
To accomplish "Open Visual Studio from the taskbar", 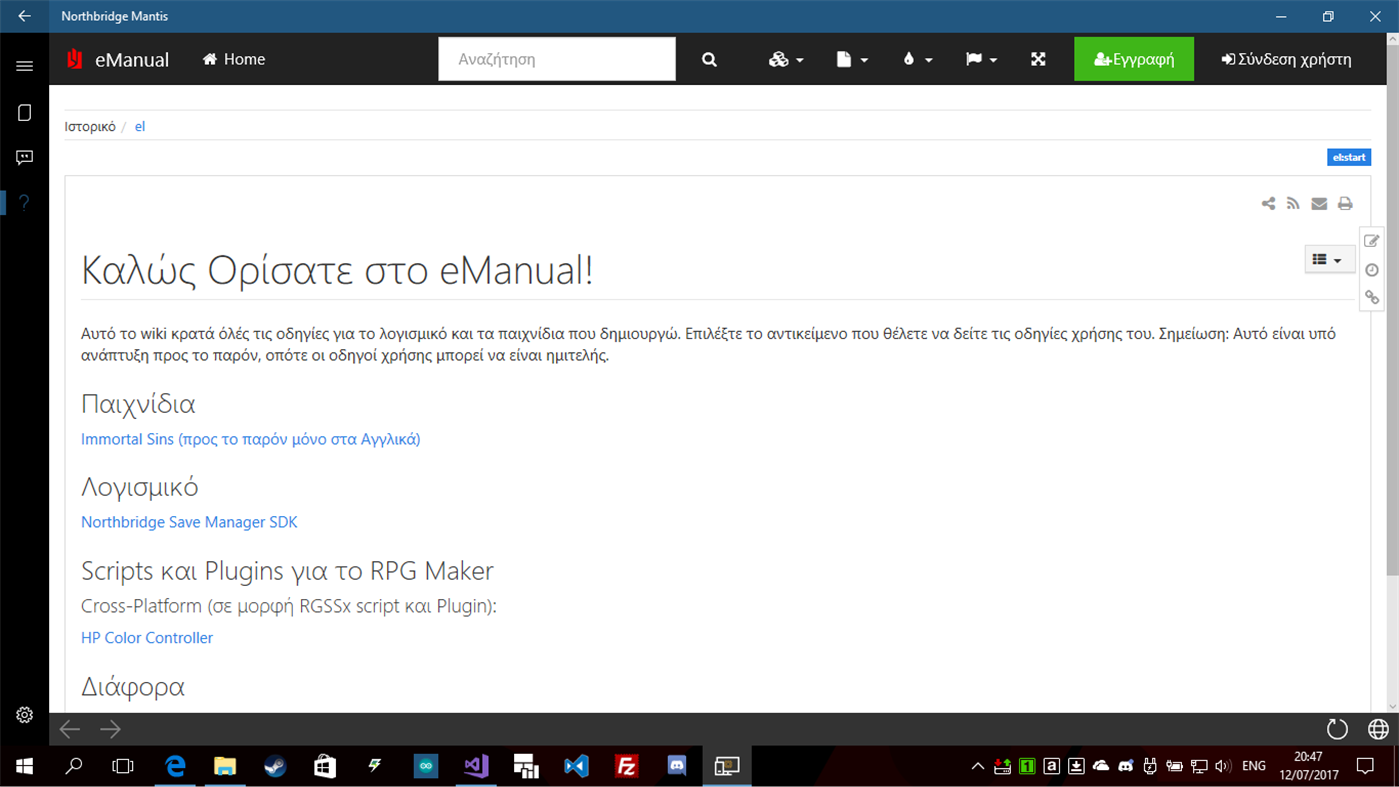I will point(476,767).
